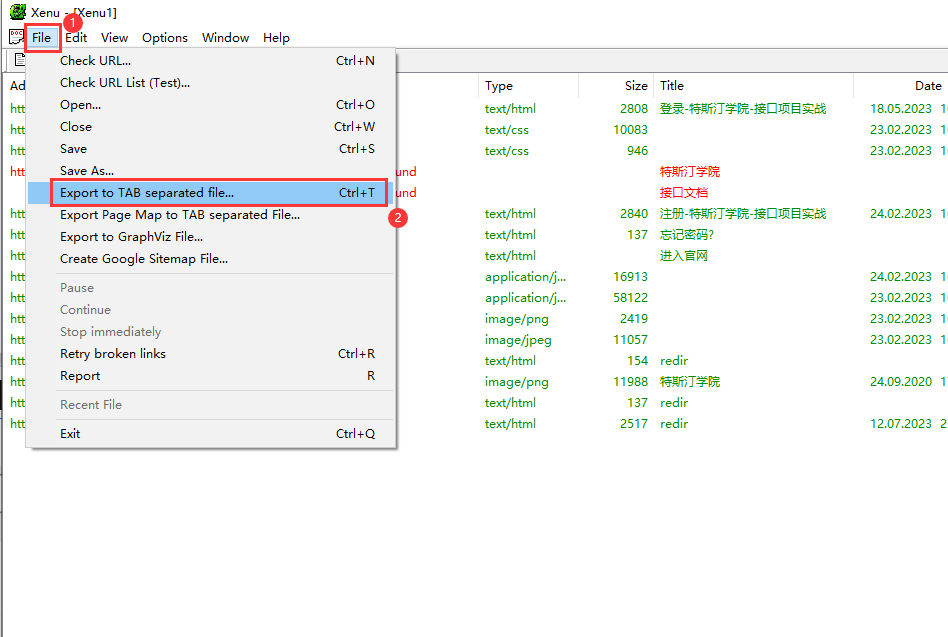Sort by the Title column header
This screenshot has width=948, height=637.
753,86
